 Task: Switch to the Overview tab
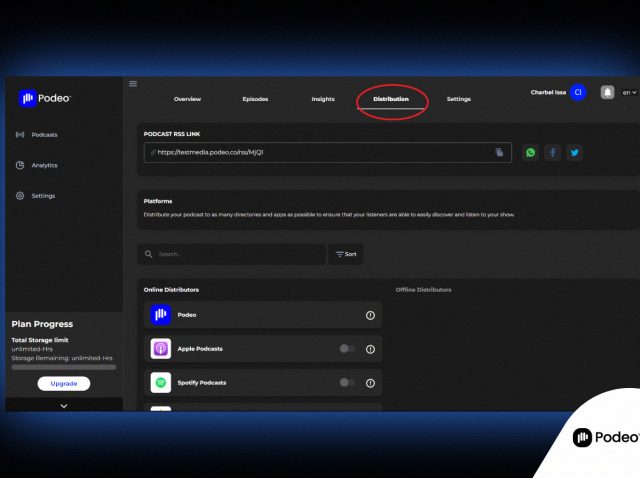pyautogui.click(x=187, y=99)
